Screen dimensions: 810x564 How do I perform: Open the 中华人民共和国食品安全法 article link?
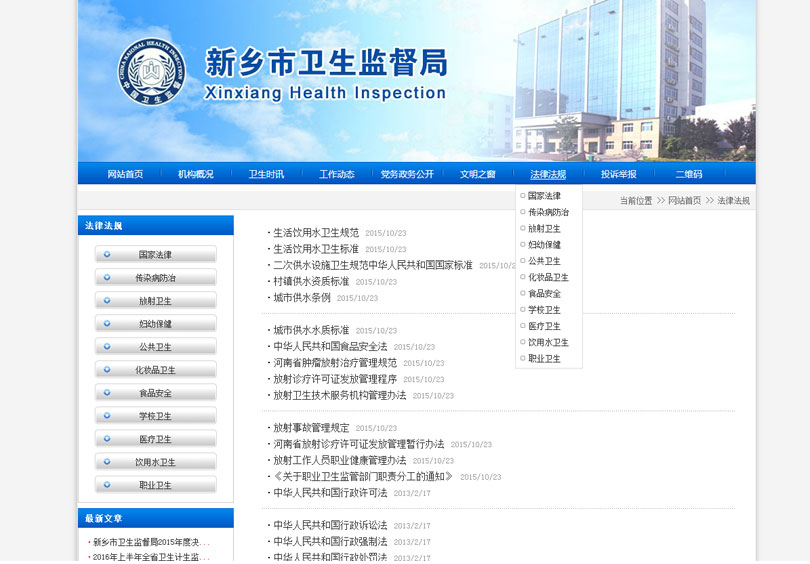[x=330, y=347]
